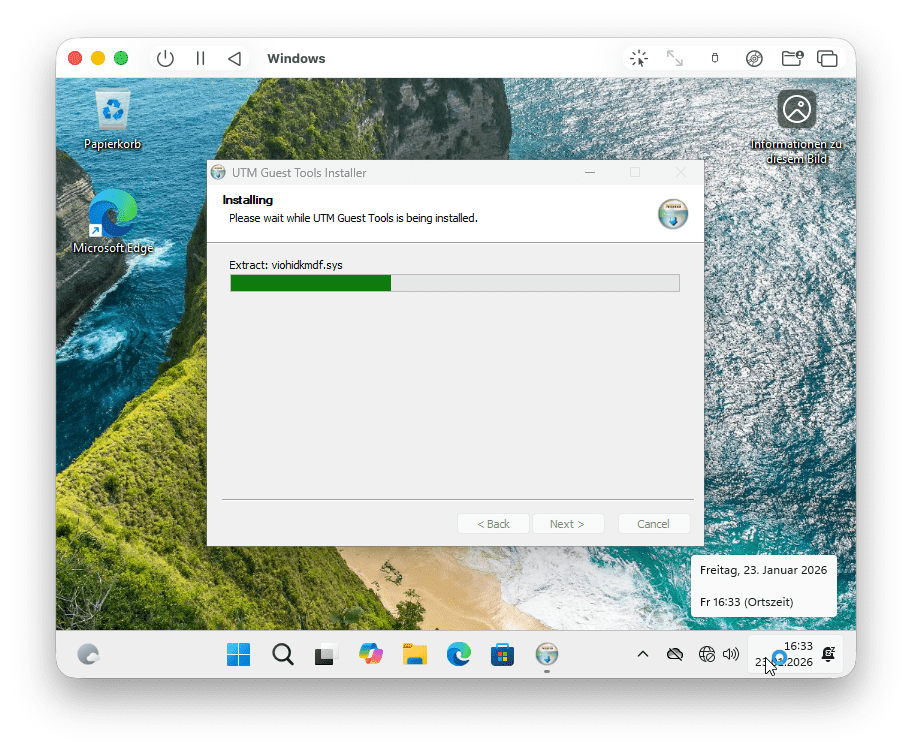
Task: Pause the virtual machine
Action: (x=200, y=58)
